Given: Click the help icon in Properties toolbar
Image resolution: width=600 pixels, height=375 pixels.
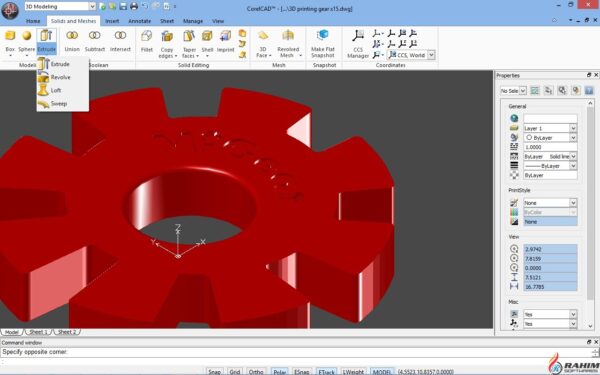Looking at the screenshot, I should coord(589,91).
